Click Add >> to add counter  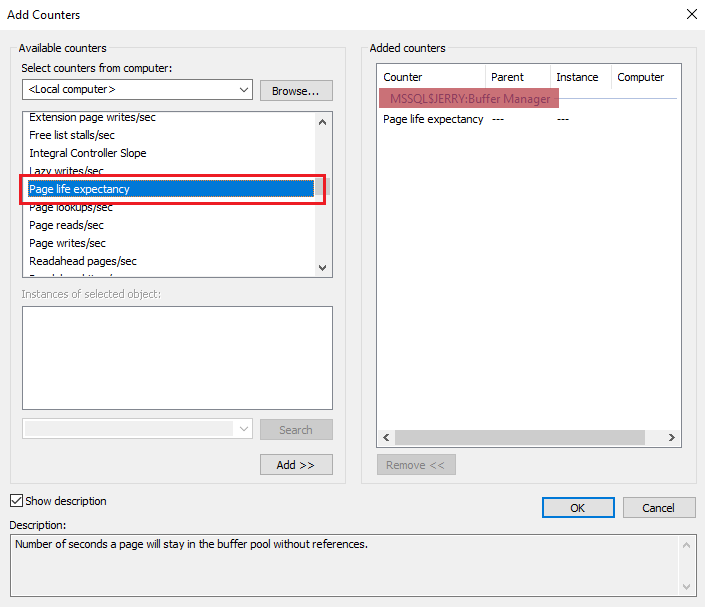tap(296, 465)
